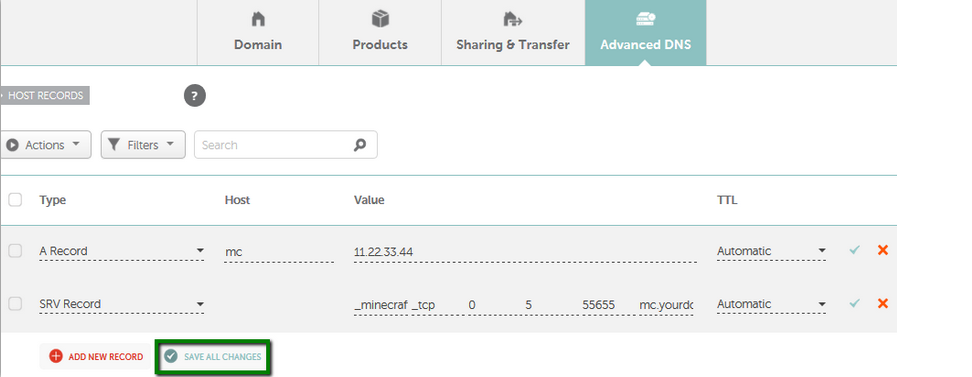
Task: Click the Type column header
Action: pos(53,200)
